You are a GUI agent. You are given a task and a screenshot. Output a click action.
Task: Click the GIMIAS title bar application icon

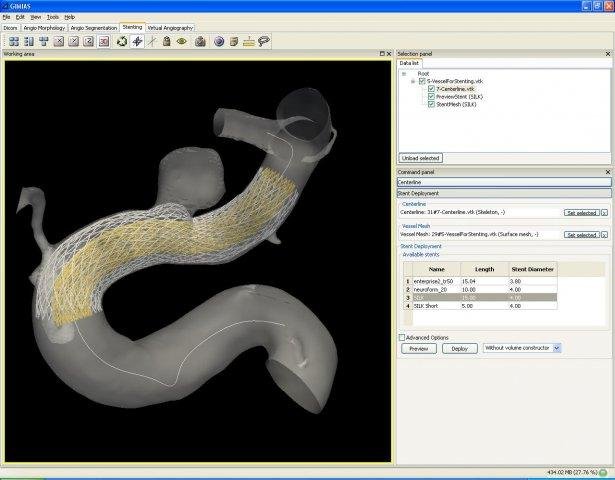pyautogui.click(x=5, y=6)
